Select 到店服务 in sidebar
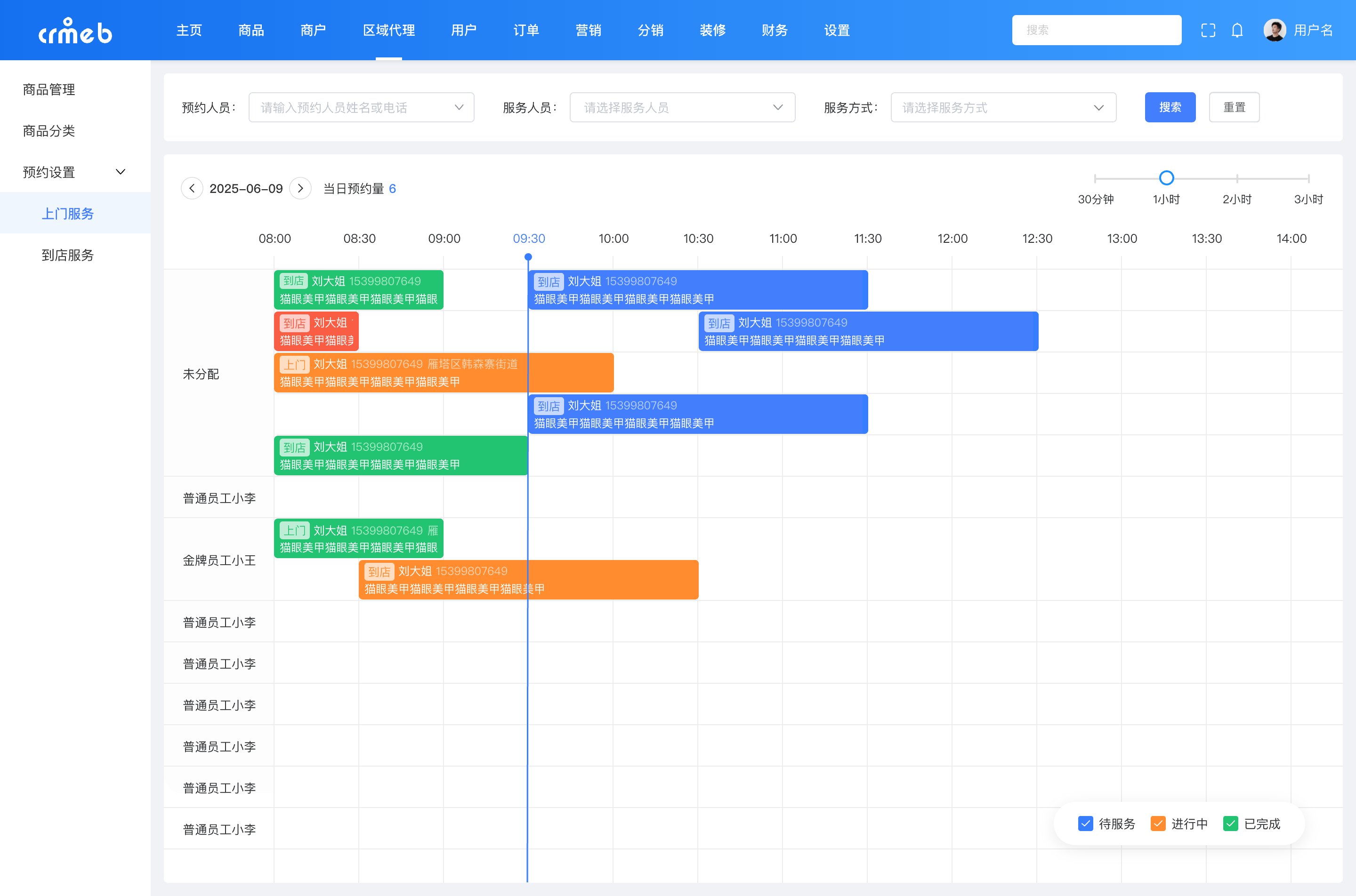1356x896 pixels. [x=67, y=255]
